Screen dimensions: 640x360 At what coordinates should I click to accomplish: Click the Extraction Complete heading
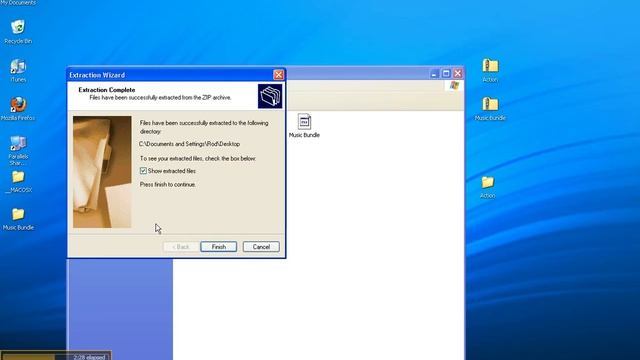point(107,90)
